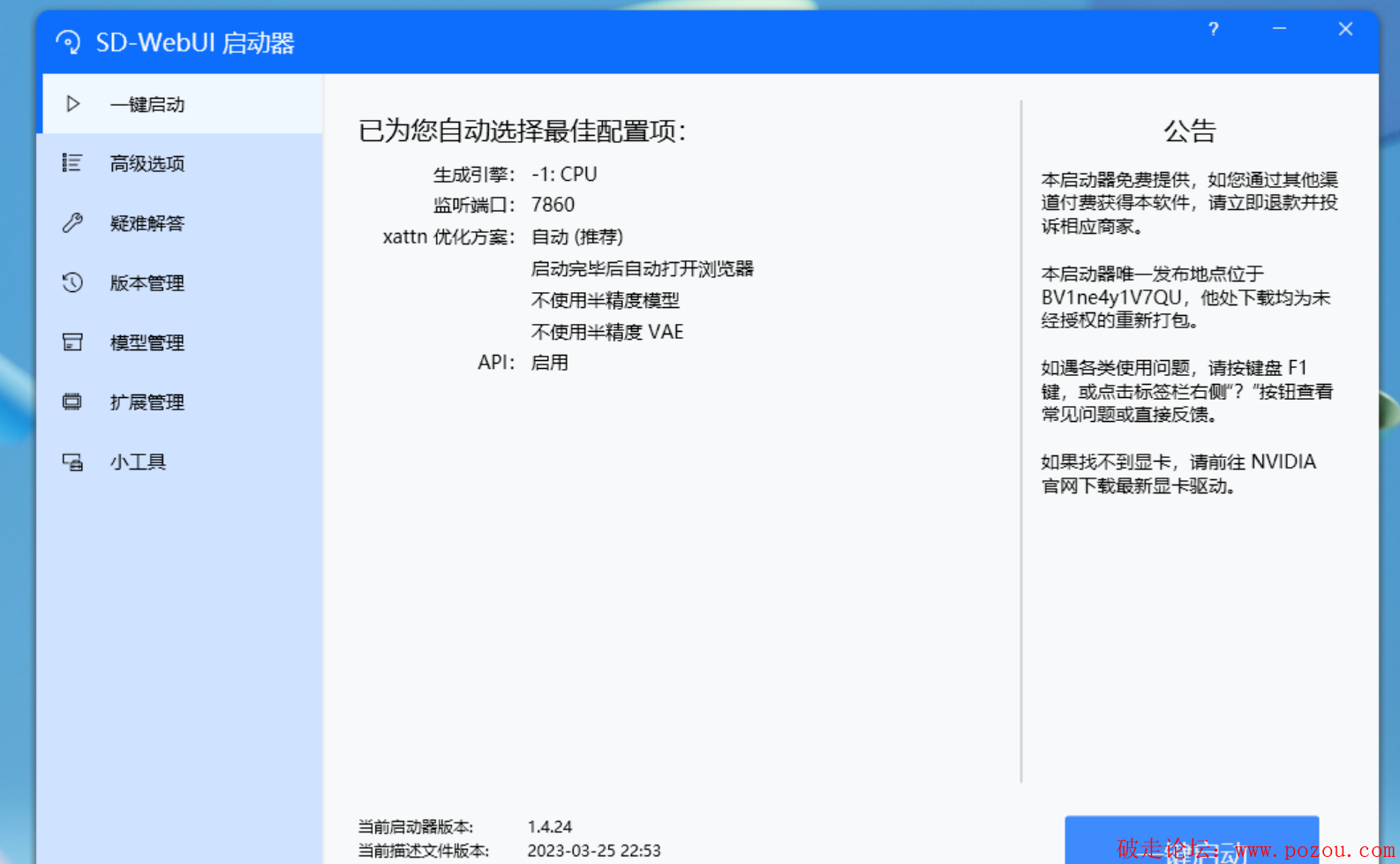Click the chip icon beside 扩展管理

(72, 402)
